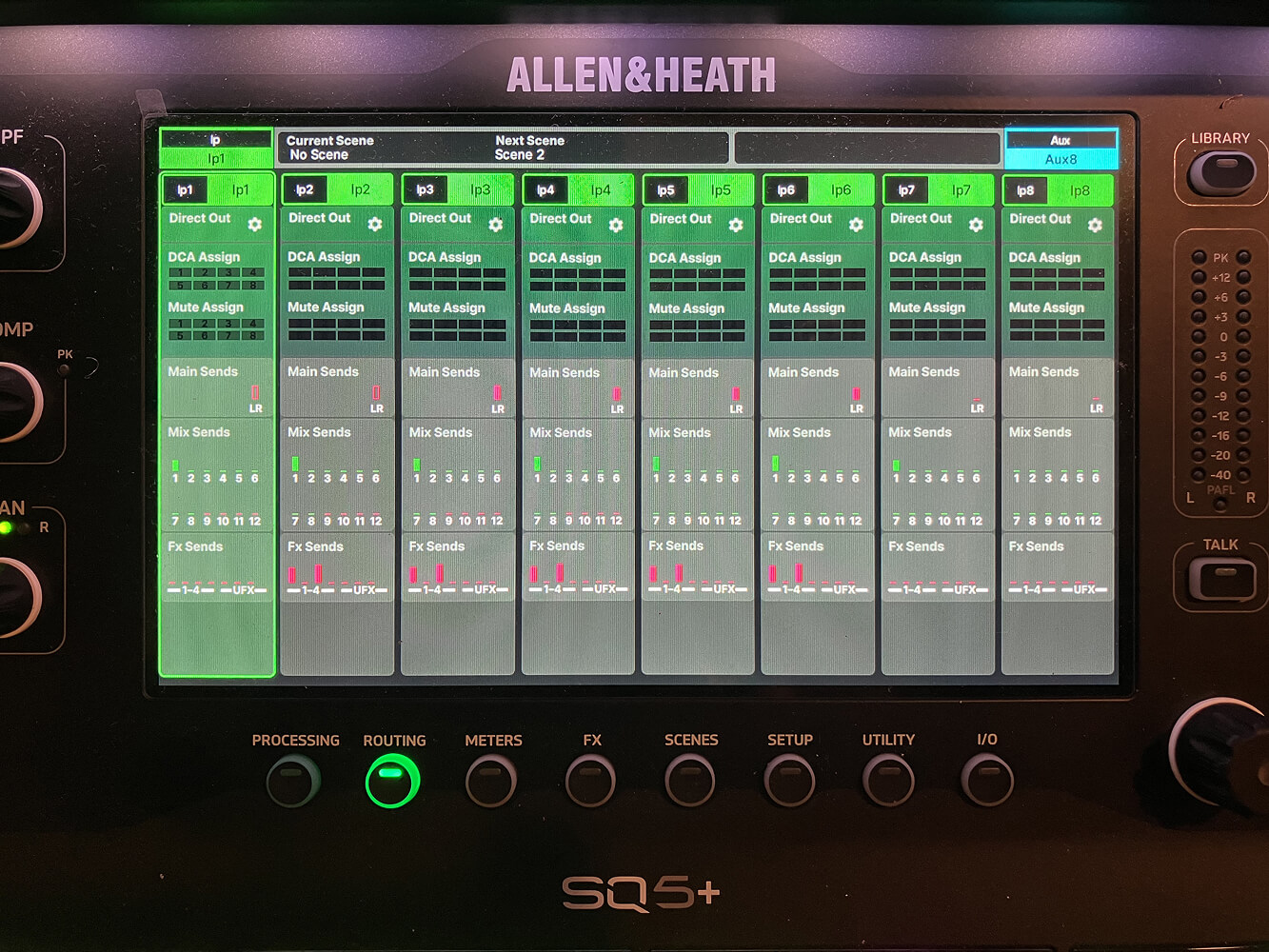Image resolution: width=1269 pixels, height=952 pixels.
Task: Open Direct Out settings gear for Ip2
Action: pos(375,225)
